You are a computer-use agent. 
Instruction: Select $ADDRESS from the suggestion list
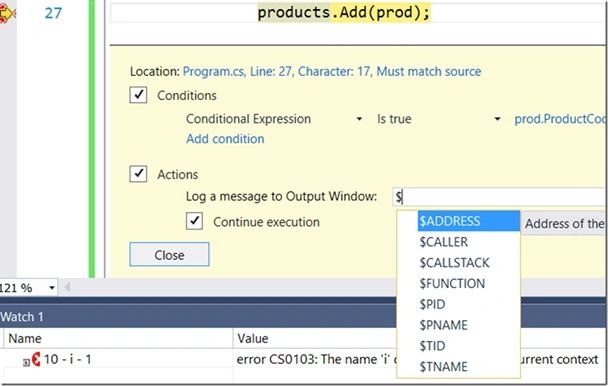(468, 221)
